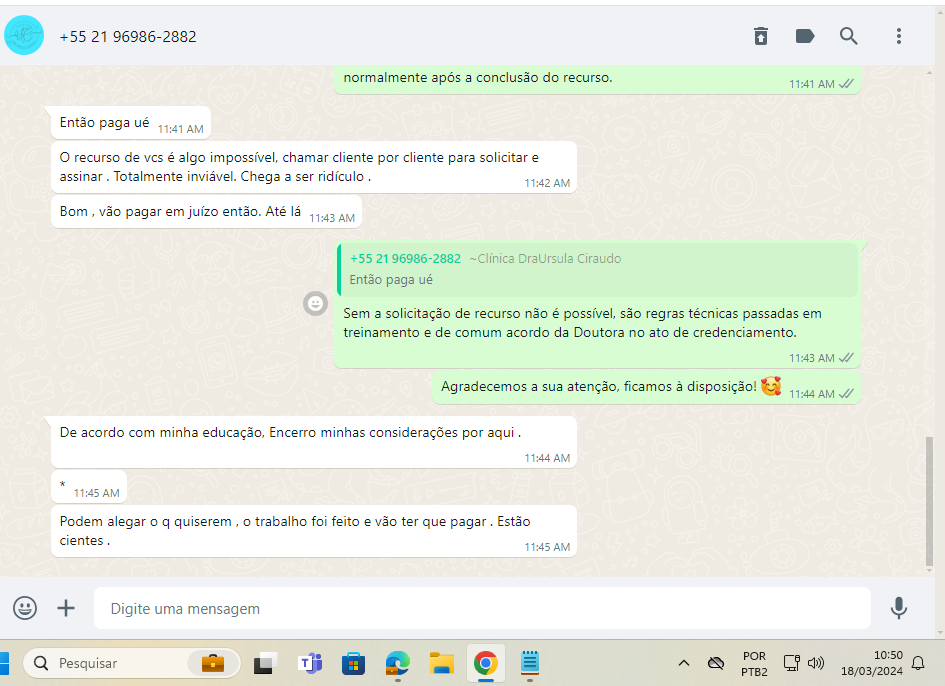The width and height of the screenshot is (945, 686).
Task: Open the contact profile picture
Action: pyautogui.click(x=24, y=36)
